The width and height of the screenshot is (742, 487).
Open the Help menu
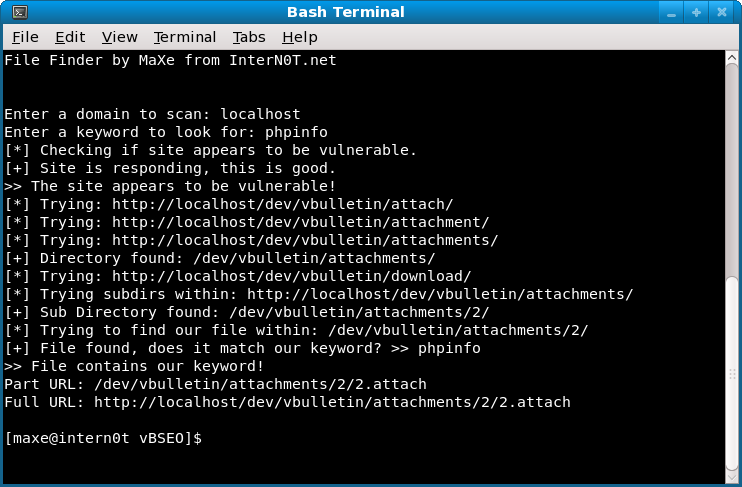pyautogui.click(x=300, y=37)
